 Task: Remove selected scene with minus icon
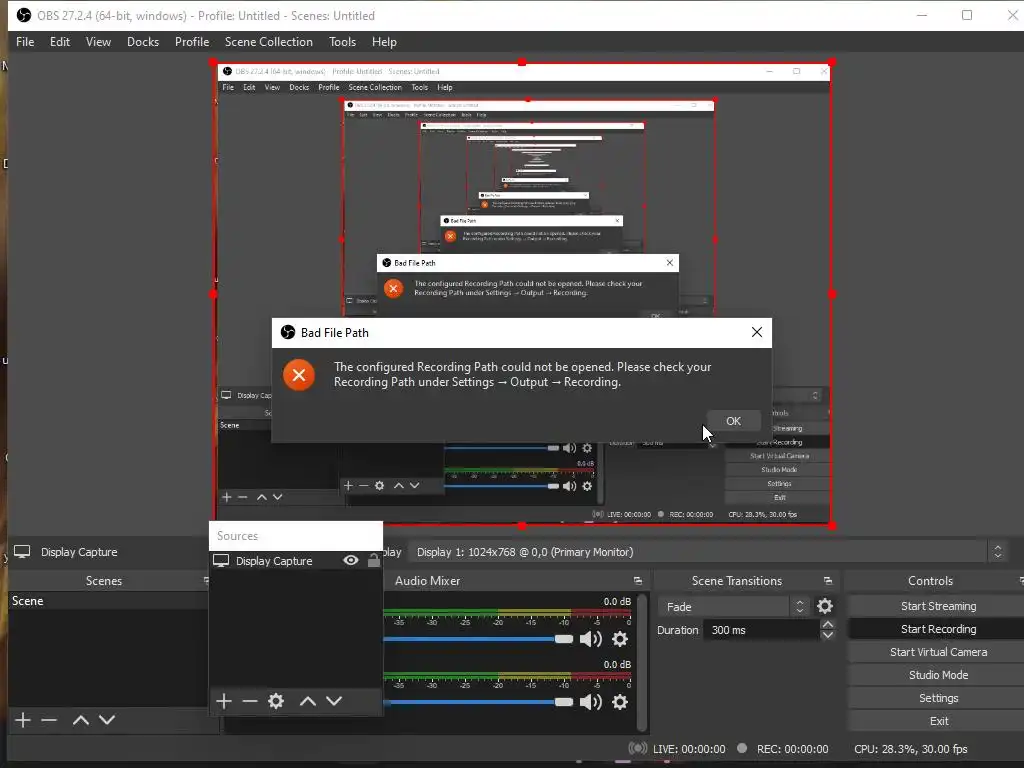click(49, 720)
